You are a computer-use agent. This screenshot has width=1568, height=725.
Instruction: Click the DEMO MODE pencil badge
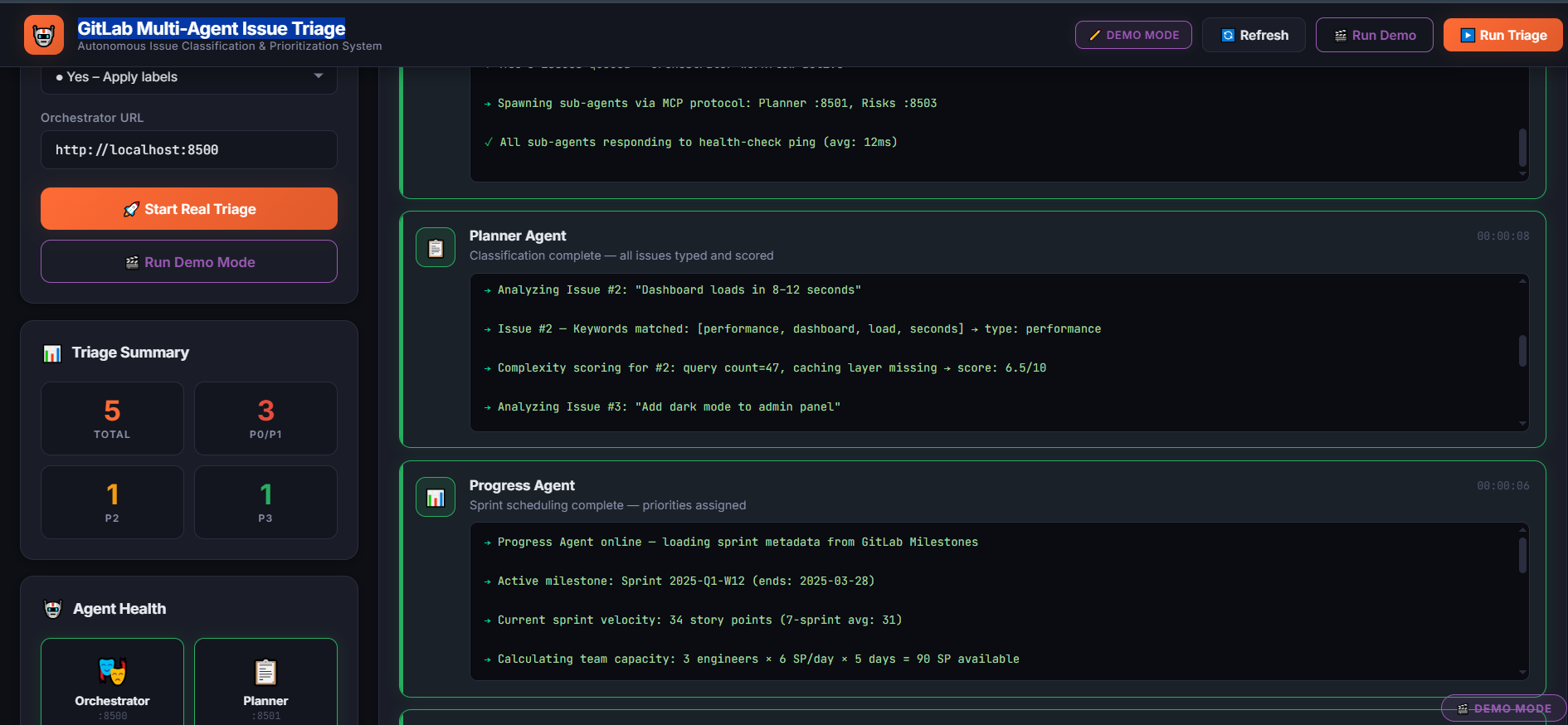pos(1133,35)
